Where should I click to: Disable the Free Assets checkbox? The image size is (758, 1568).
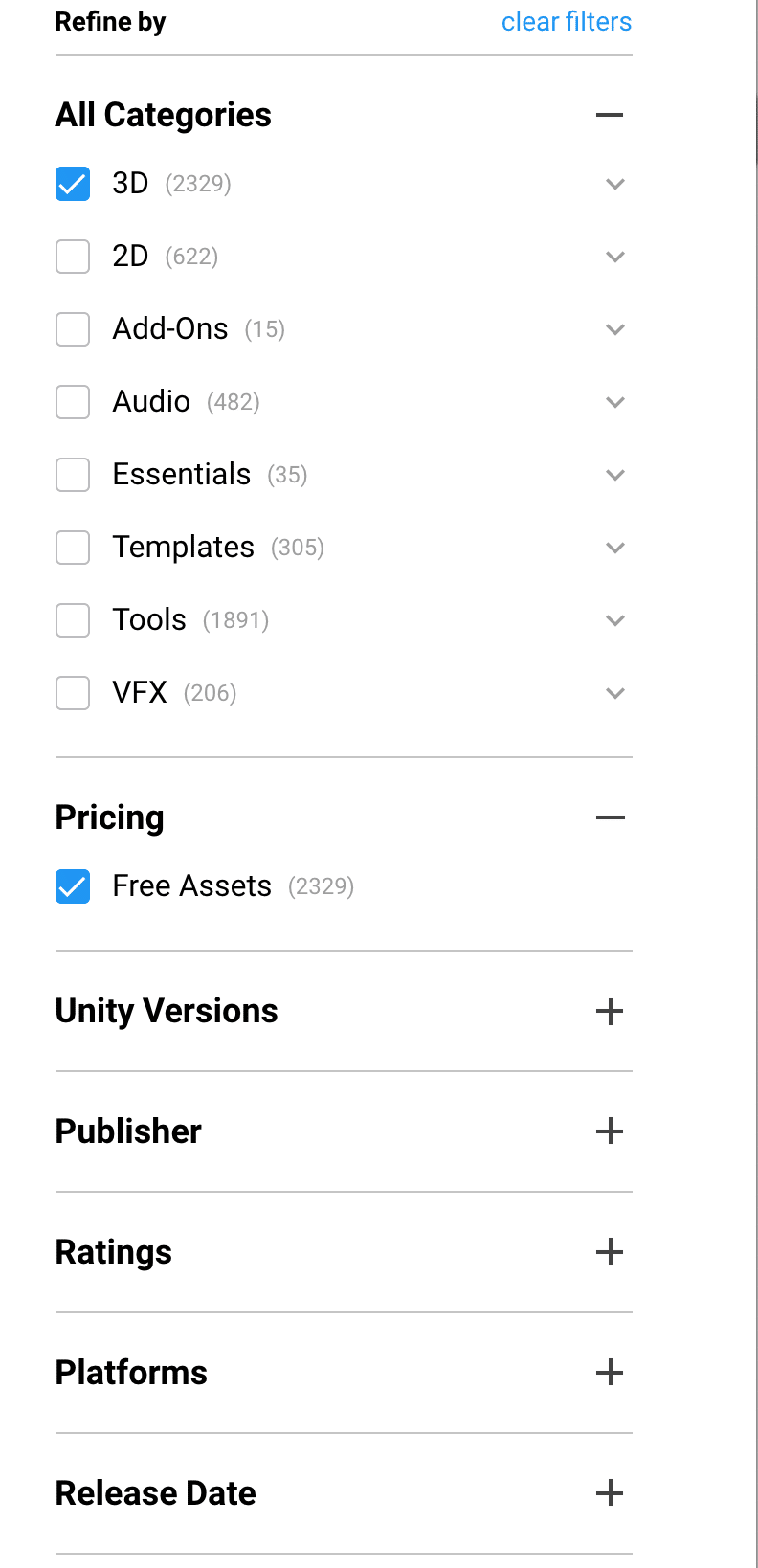point(73,886)
